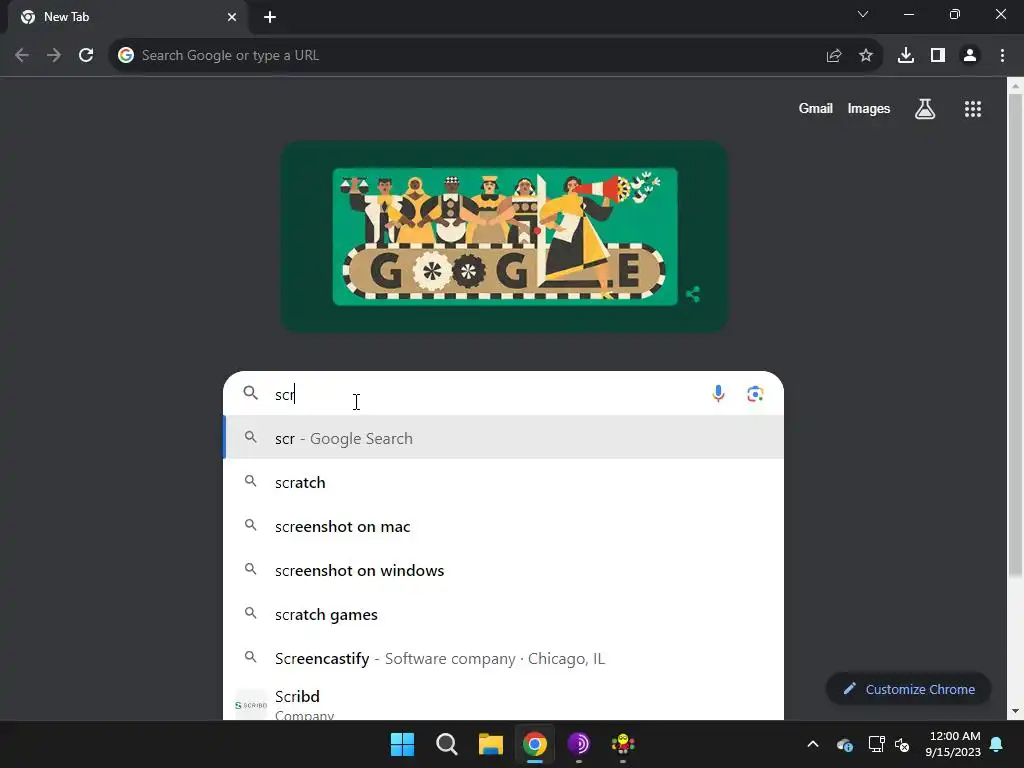Screen dimensions: 1024x768
Task: Choose 'screenshot on mac' suggestion
Action: point(504,526)
